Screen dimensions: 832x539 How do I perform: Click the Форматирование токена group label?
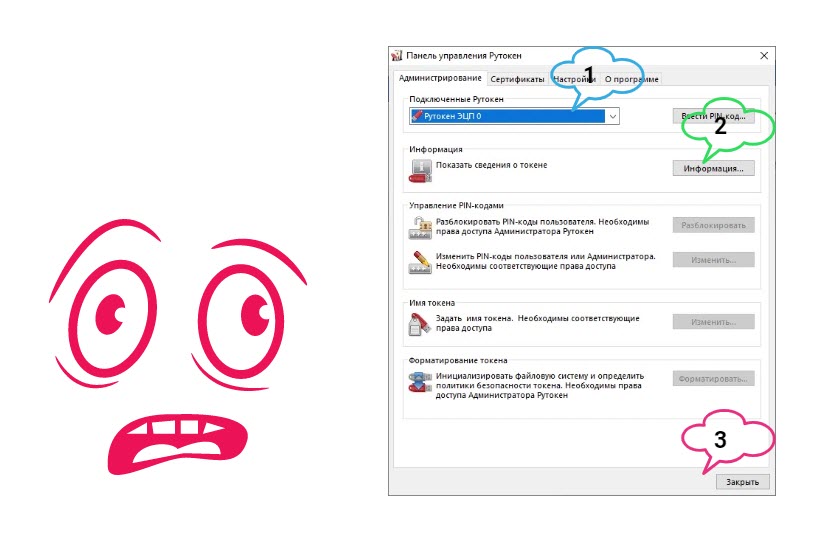point(458,360)
